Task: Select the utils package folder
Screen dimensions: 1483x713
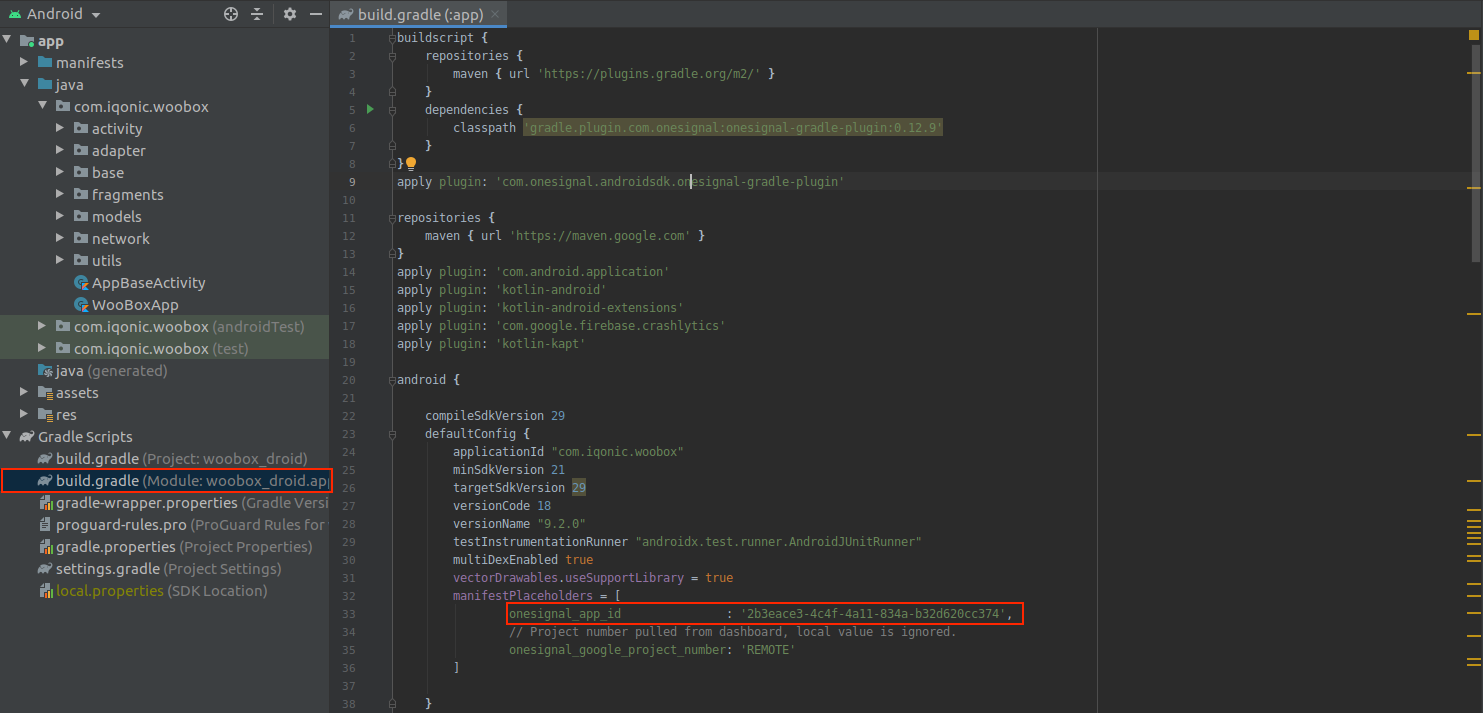Action: [107, 261]
